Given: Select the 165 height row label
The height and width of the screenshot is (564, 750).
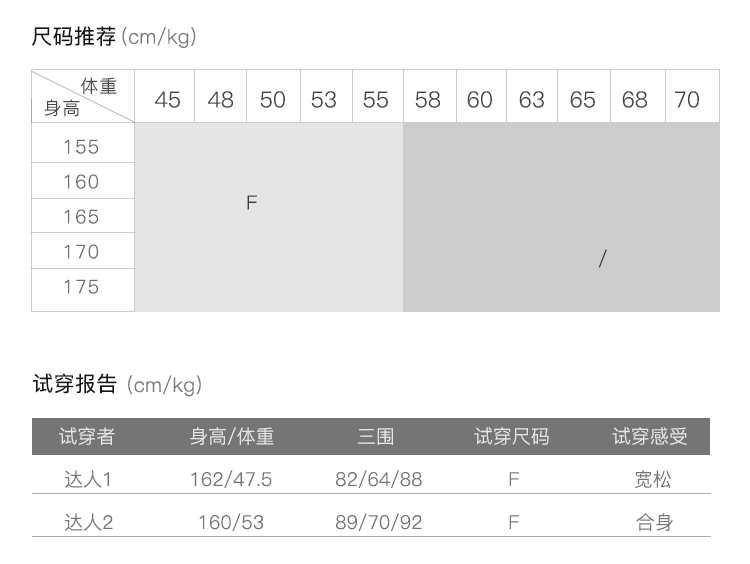Looking at the screenshot, I should click(x=82, y=217).
